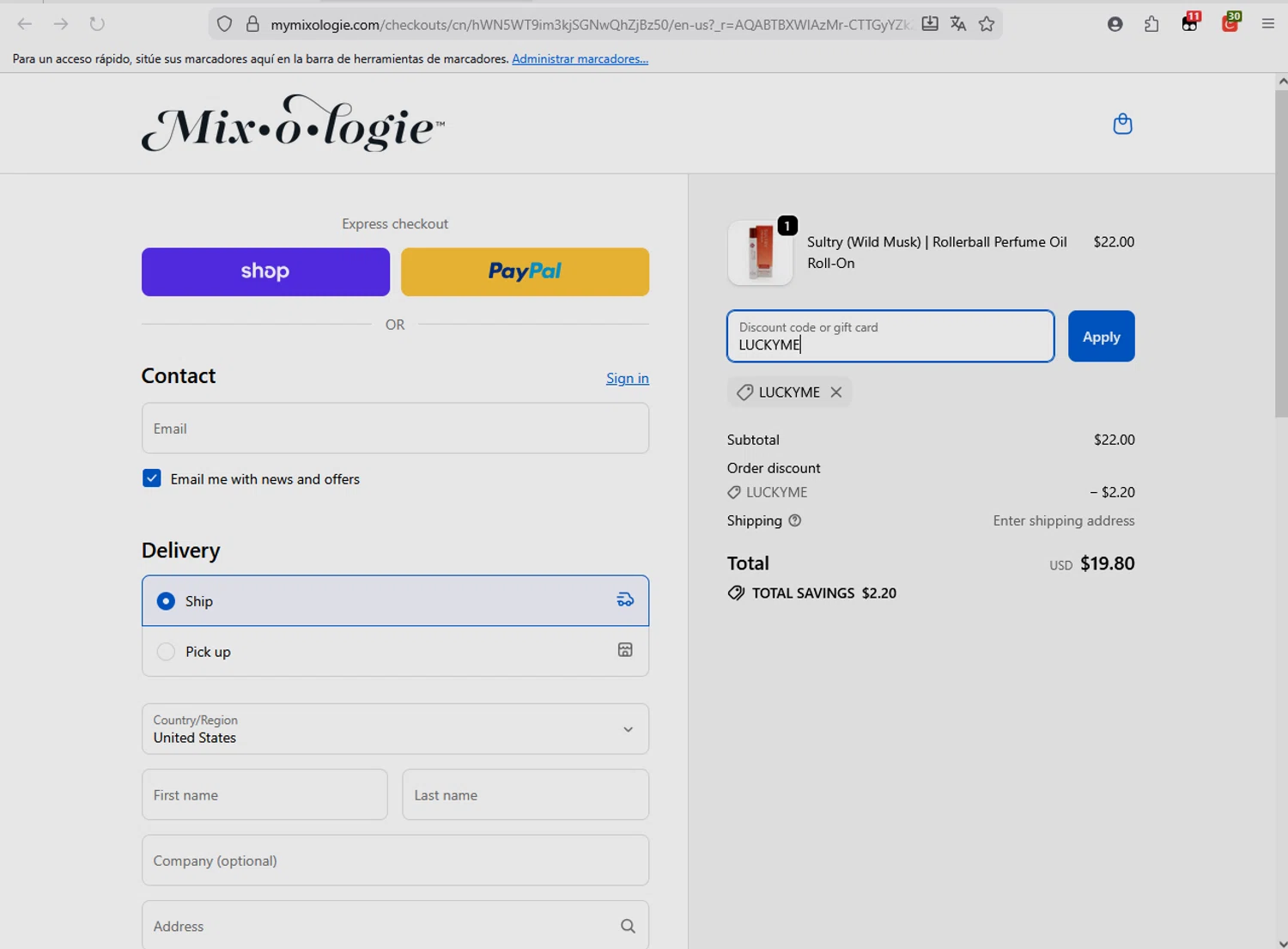The height and width of the screenshot is (949, 1288).
Task: Open the extensions puzzle icon
Action: pos(1151,24)
